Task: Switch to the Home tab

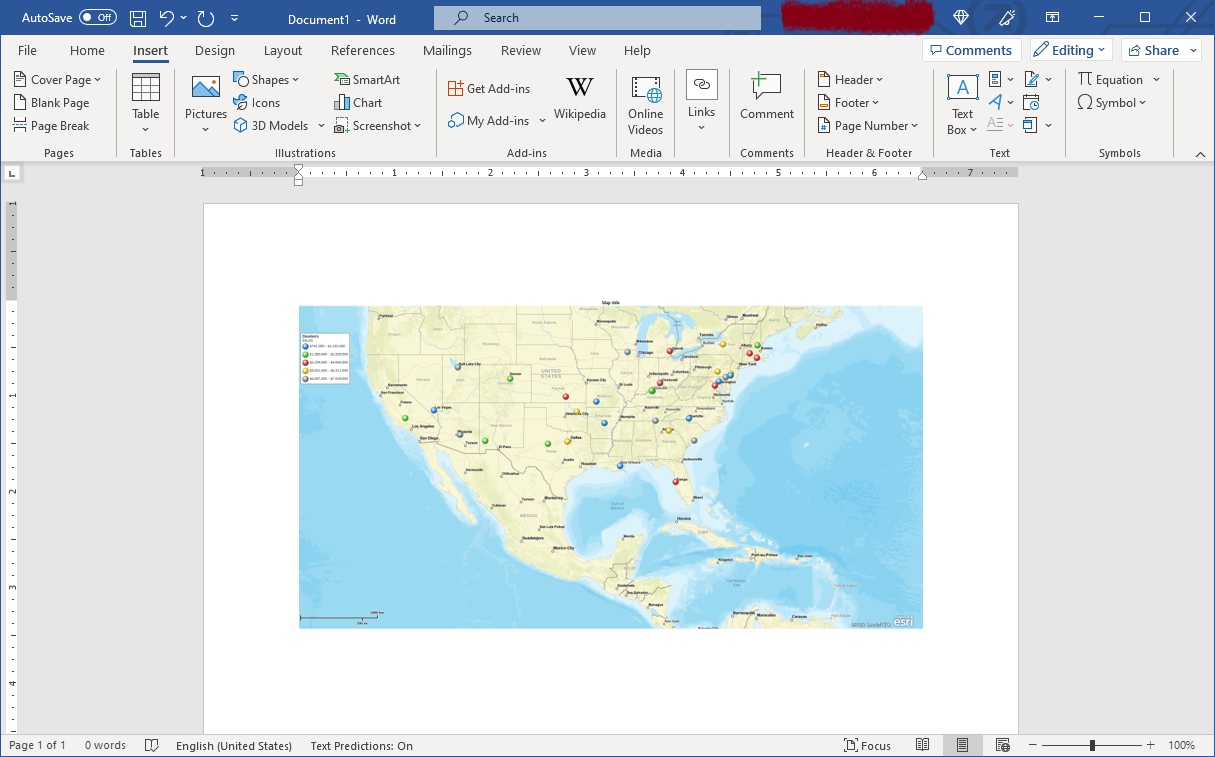Action: click(x=87, y=50)
